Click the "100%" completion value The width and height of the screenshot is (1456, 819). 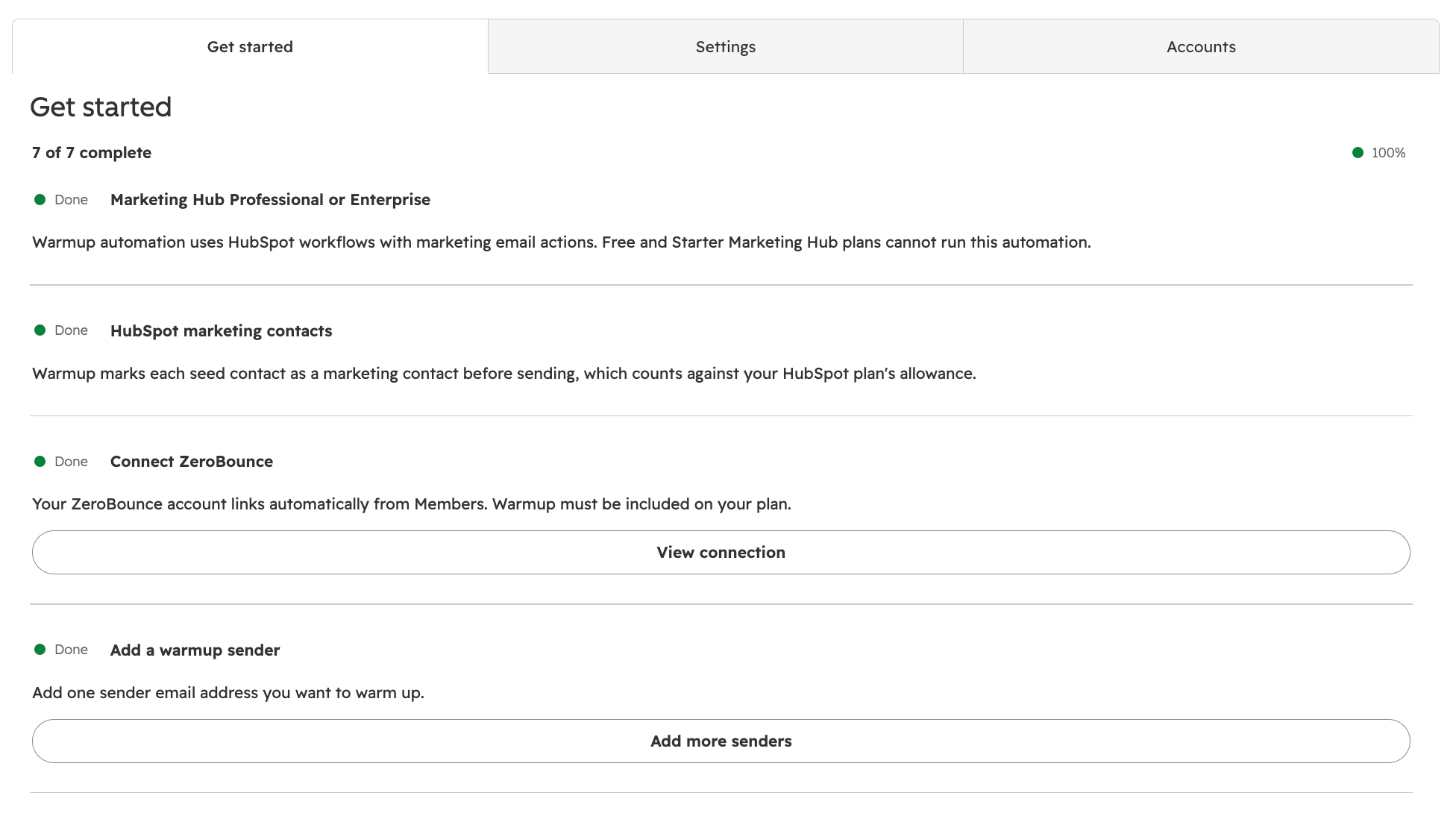[x=1389, y=153]
